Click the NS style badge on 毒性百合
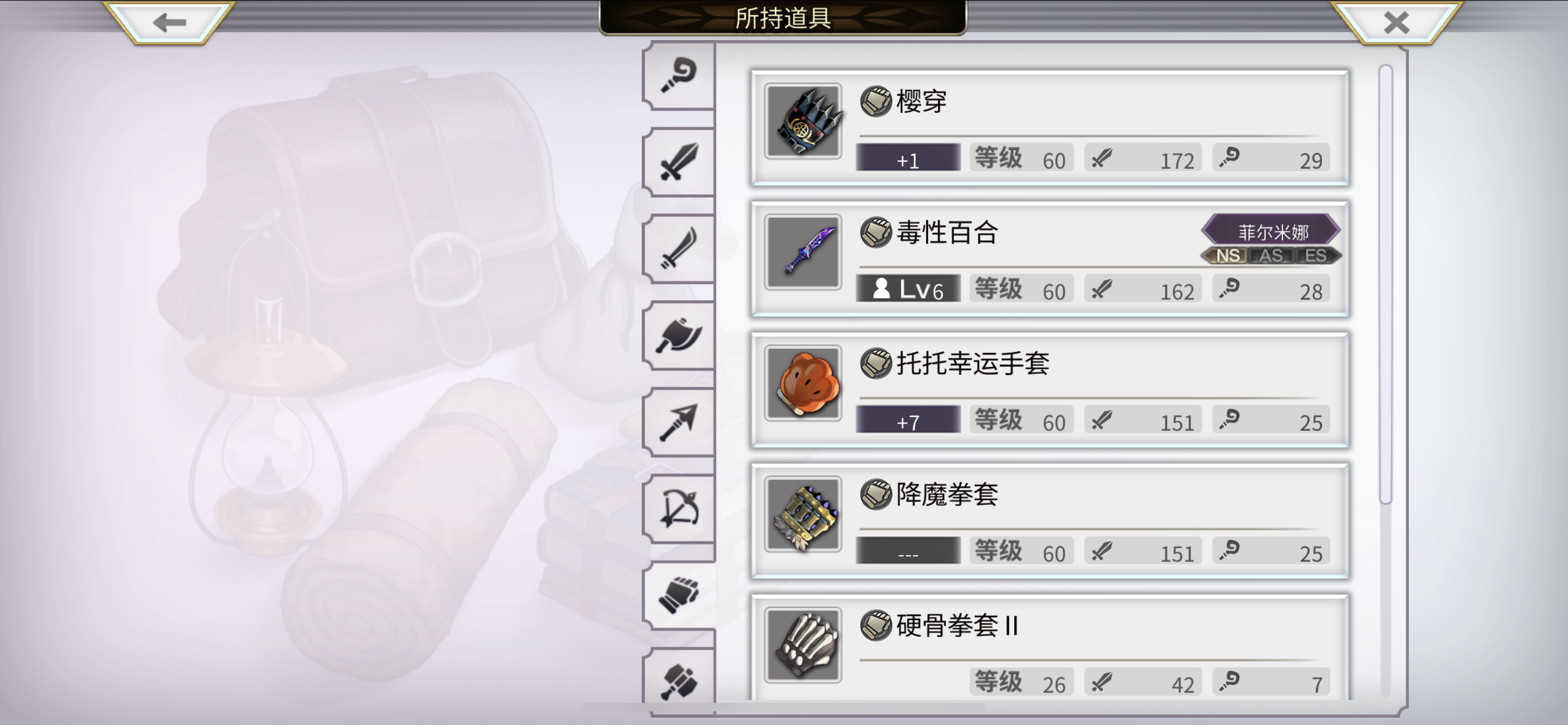Image resolution: width=1568 pixels, height=725 pixels. (x=1227, y=255)
